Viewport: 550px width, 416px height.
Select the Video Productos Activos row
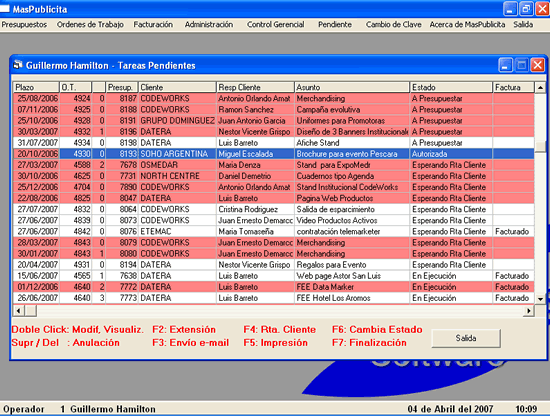[x=274, y=221]
